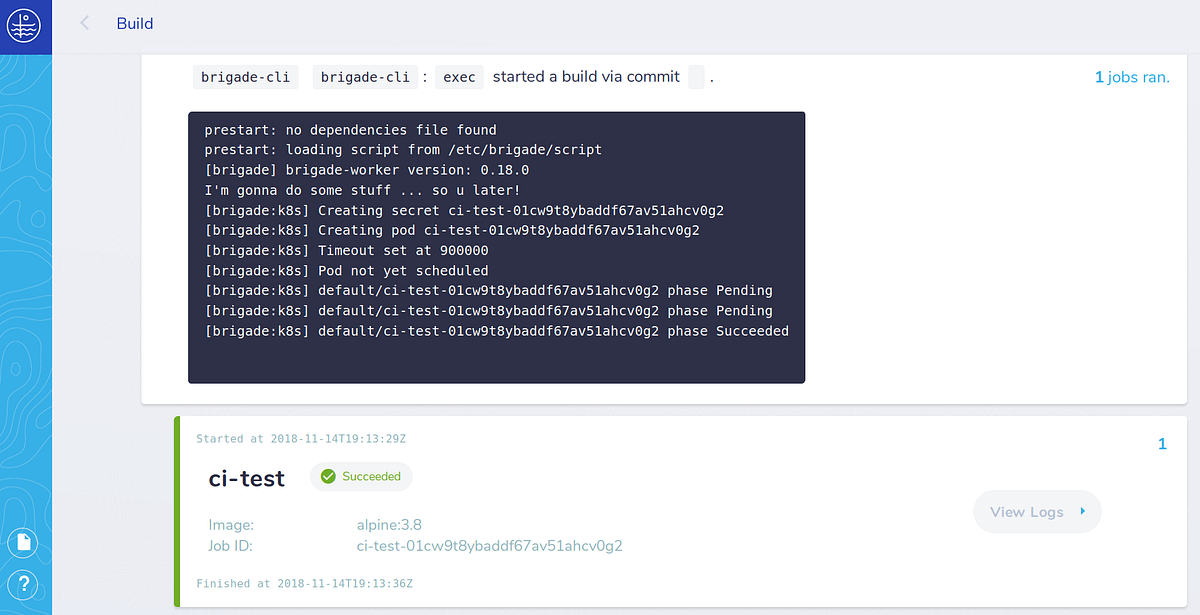
Task: Go back with the left chevron arrow
Action: point(85,23)
